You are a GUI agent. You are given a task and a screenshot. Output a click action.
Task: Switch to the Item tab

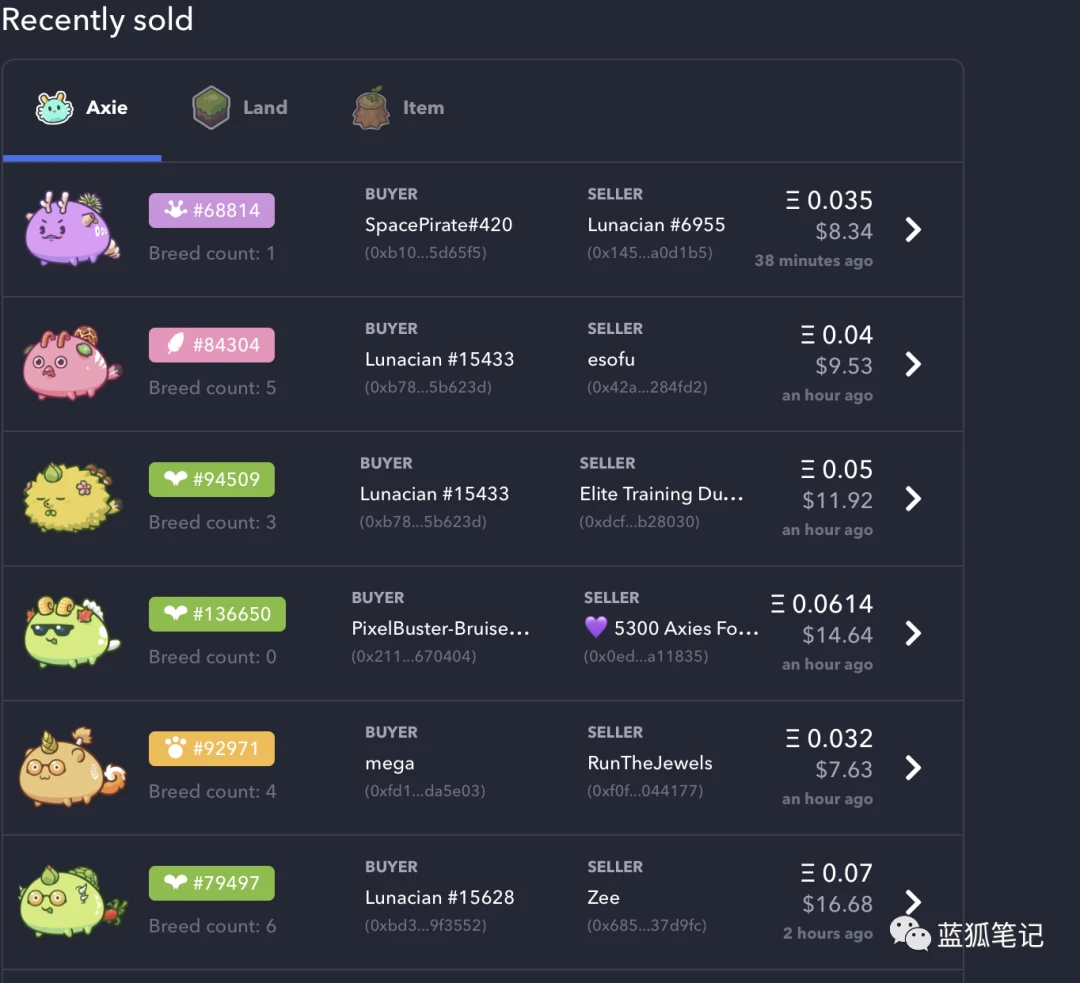click(x=398, y=107)
